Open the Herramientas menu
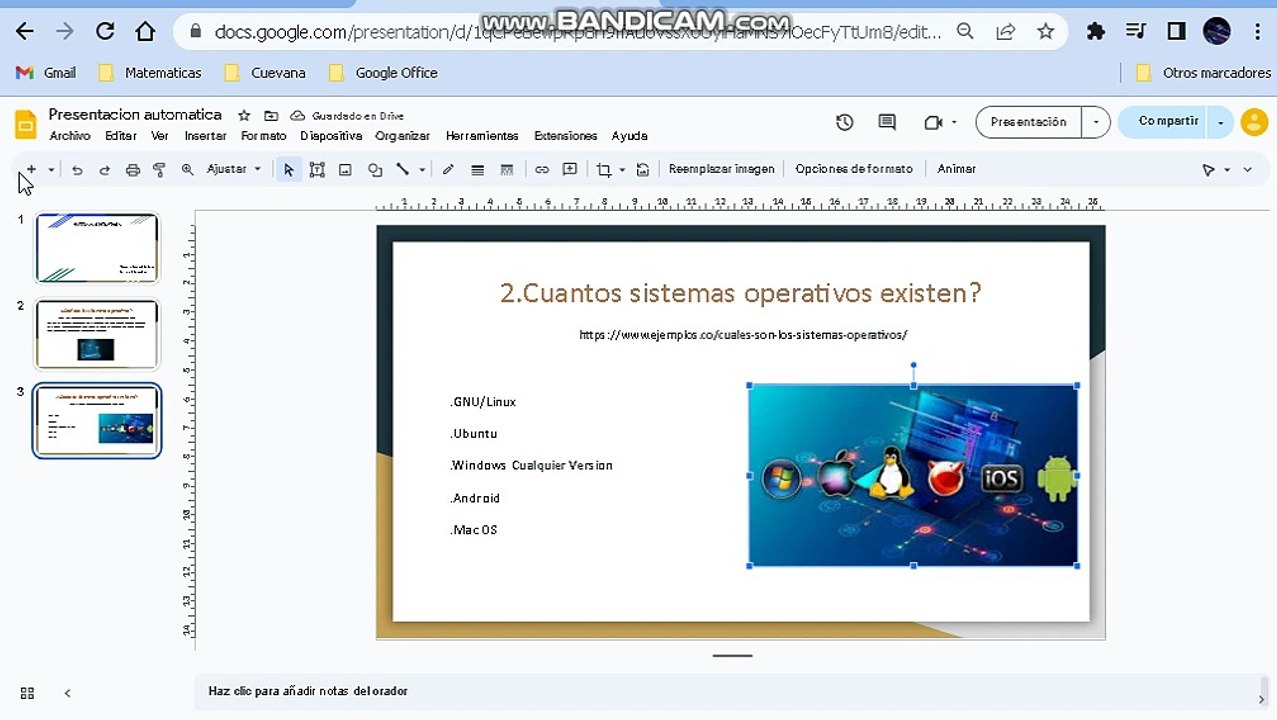This screenshot has height=720, width=1277. pos(482,136)
